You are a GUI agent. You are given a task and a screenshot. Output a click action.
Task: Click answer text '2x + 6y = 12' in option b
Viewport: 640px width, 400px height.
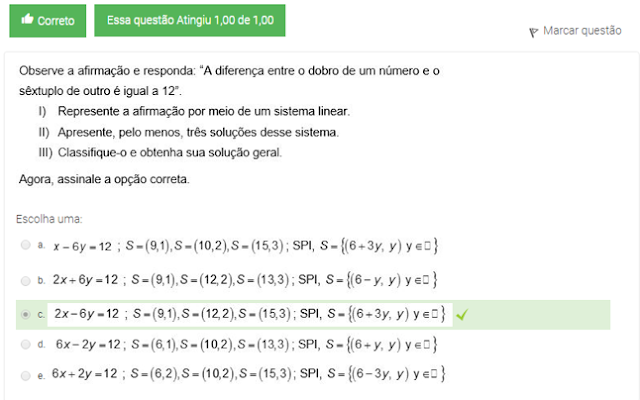coord(86,280)
